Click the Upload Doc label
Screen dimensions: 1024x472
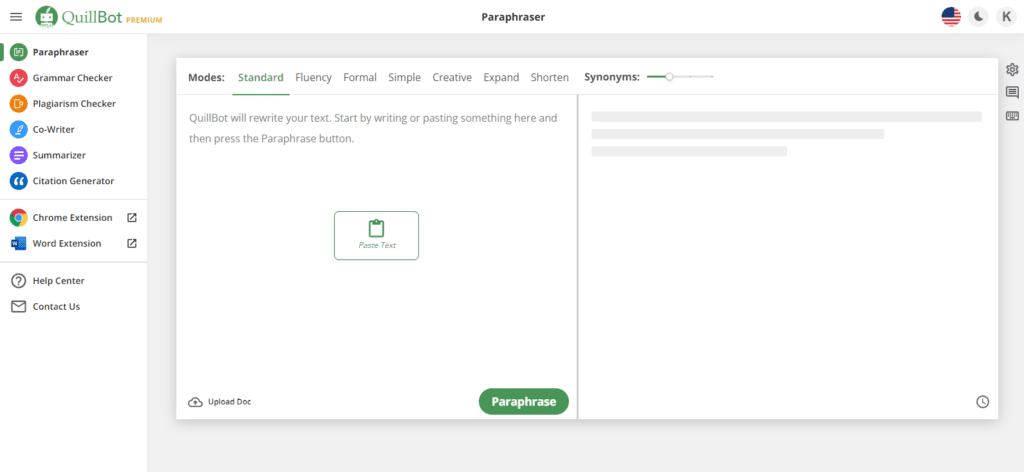click(229, 402)
